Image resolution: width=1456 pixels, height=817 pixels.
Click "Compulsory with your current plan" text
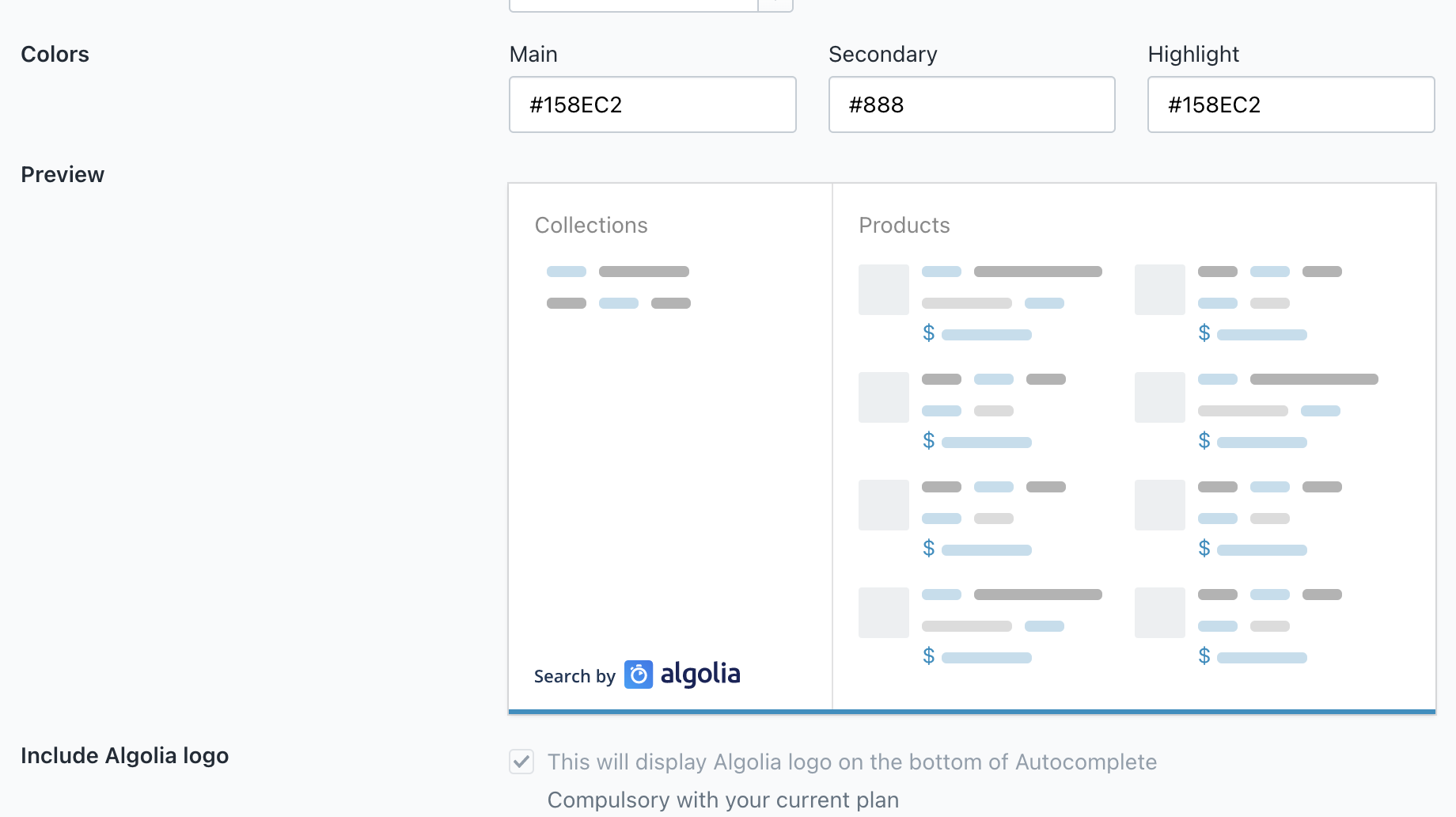coord(722,800)
